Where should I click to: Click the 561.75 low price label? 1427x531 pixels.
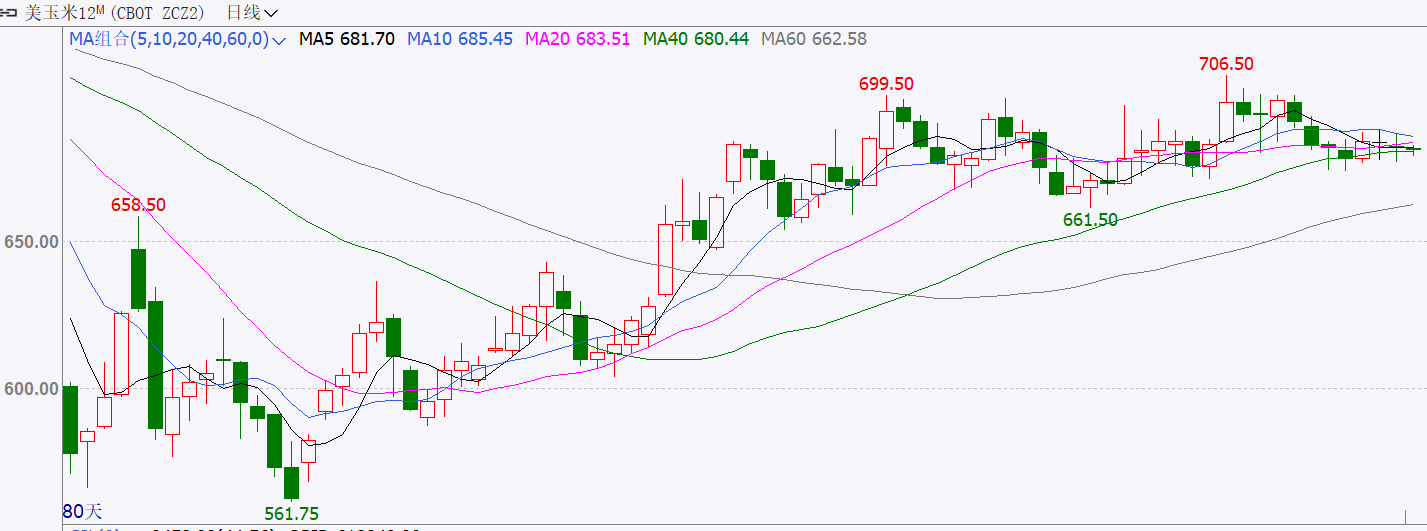coord(291,513)
